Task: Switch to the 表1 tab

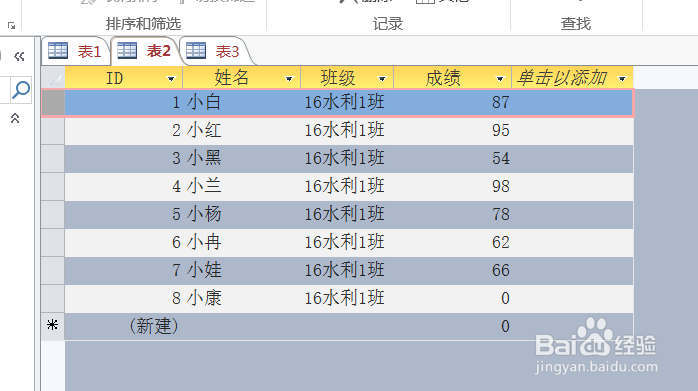Action: 76,51
